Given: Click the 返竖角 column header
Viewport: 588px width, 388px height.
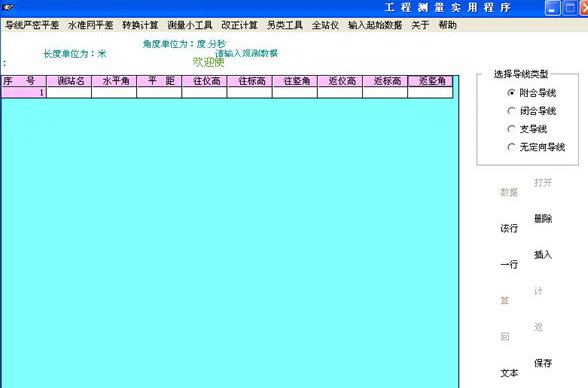Looking at the screenshot, I should coord(430,81).
